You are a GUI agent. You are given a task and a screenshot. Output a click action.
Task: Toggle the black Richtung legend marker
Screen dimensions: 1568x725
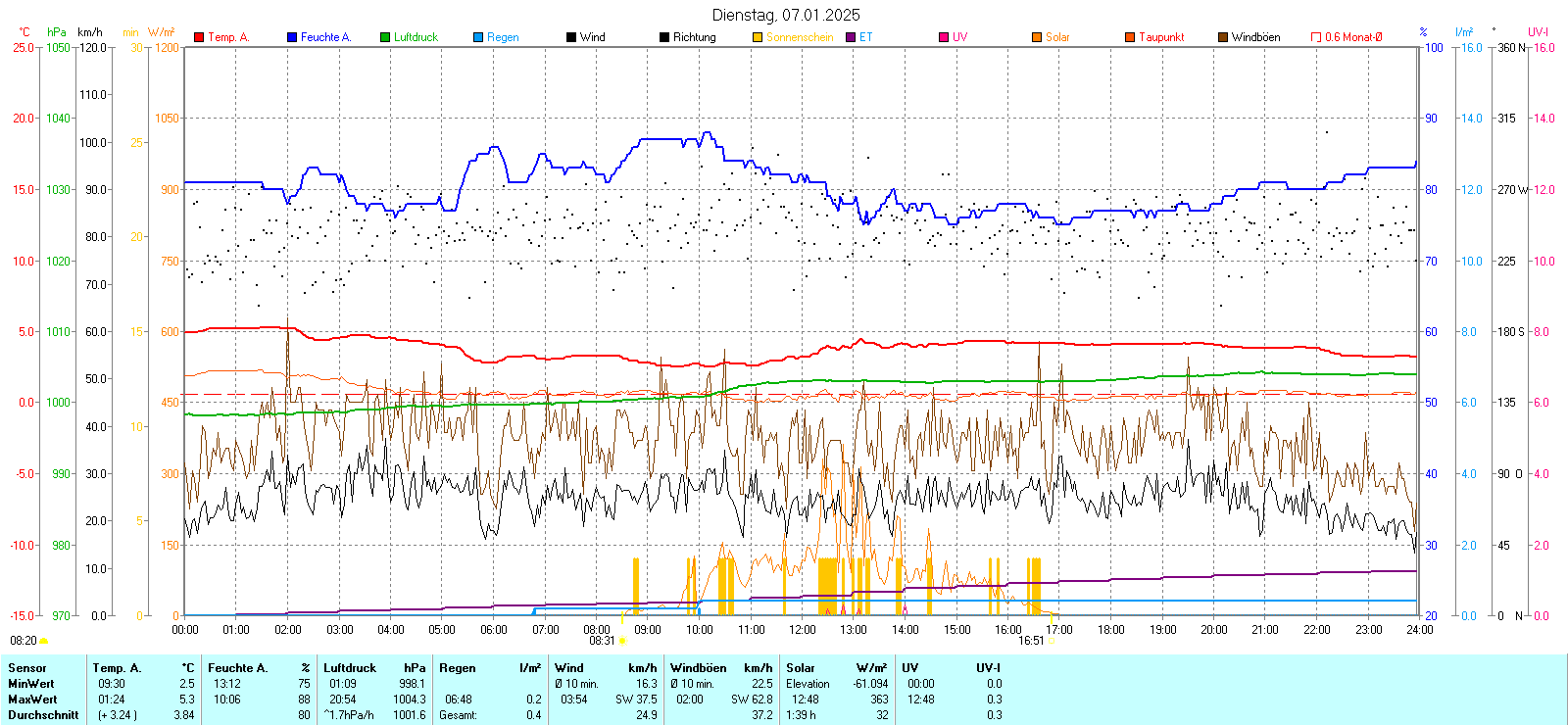coord(664,37)
